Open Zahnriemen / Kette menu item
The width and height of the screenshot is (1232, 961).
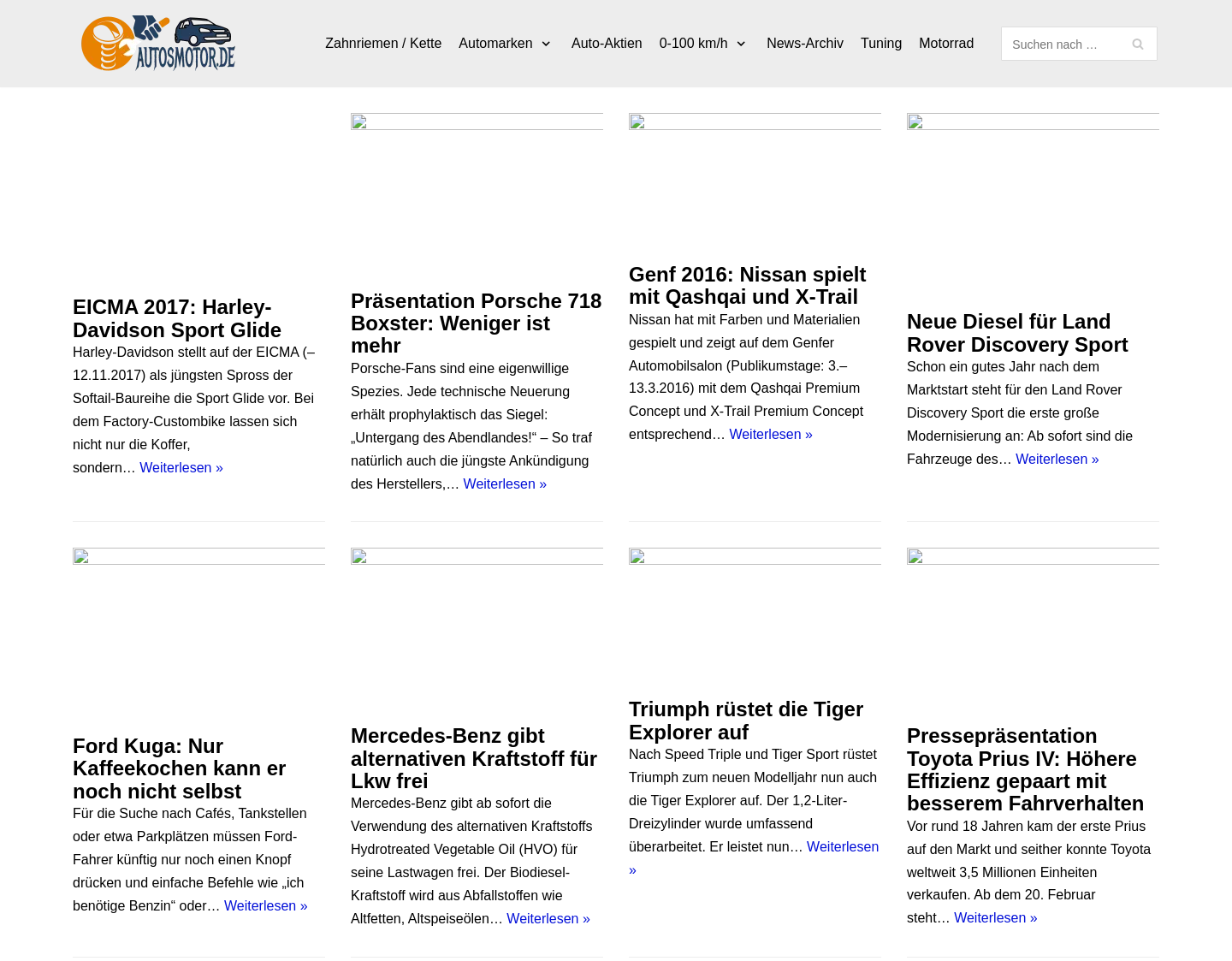coord(383,44)
